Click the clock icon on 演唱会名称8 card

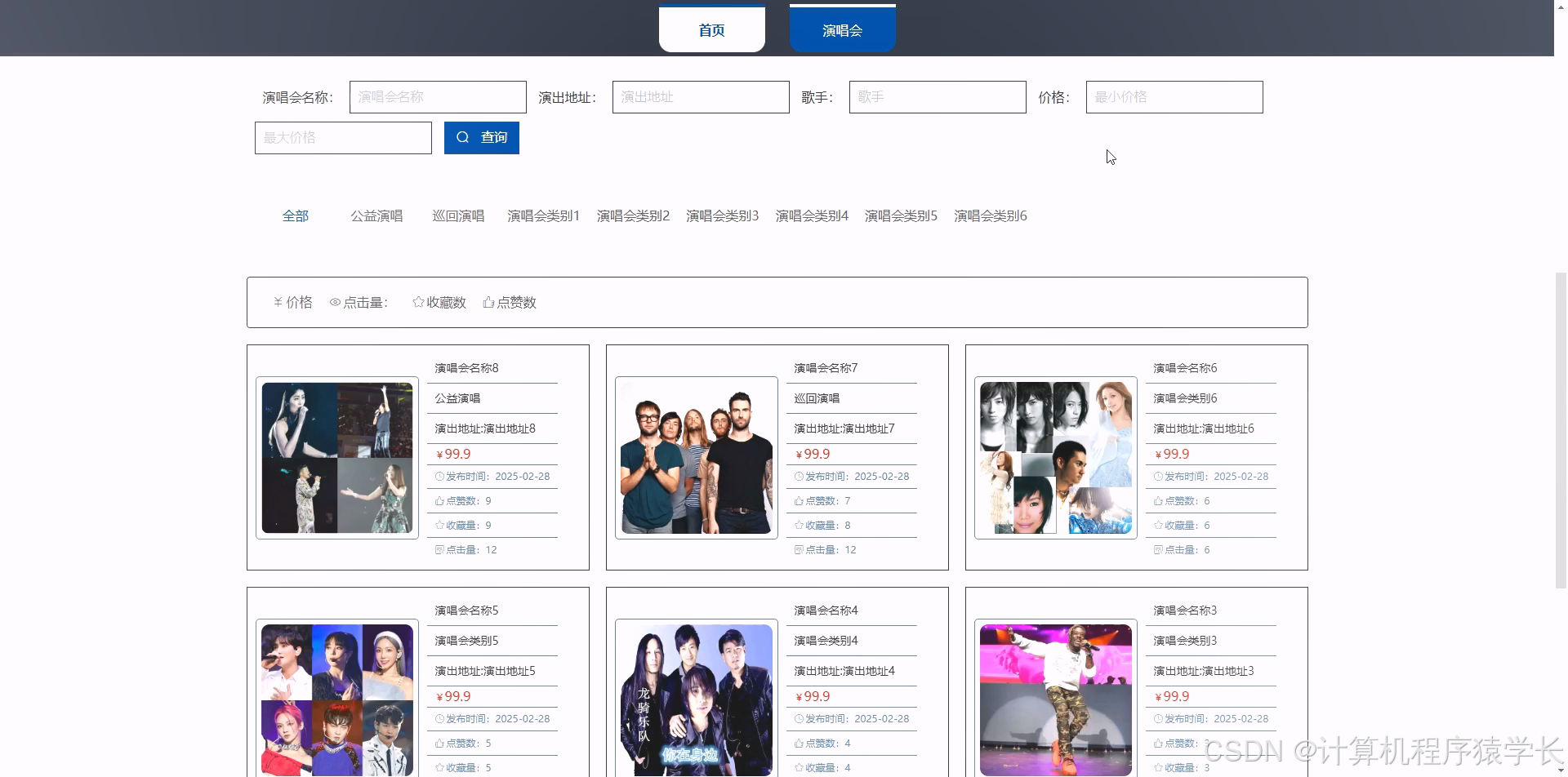439,476
